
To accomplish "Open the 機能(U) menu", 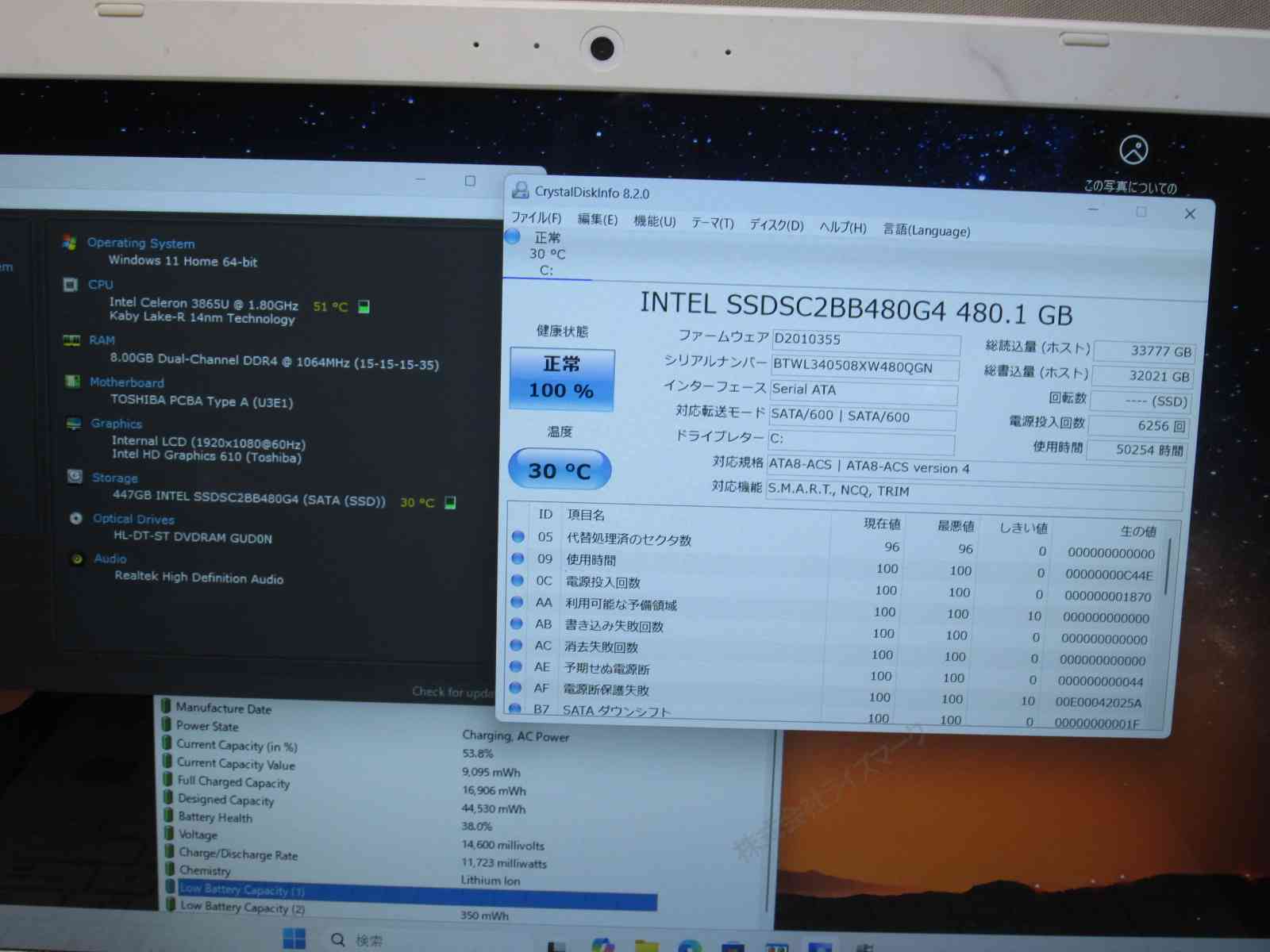I will pos(655,221).
